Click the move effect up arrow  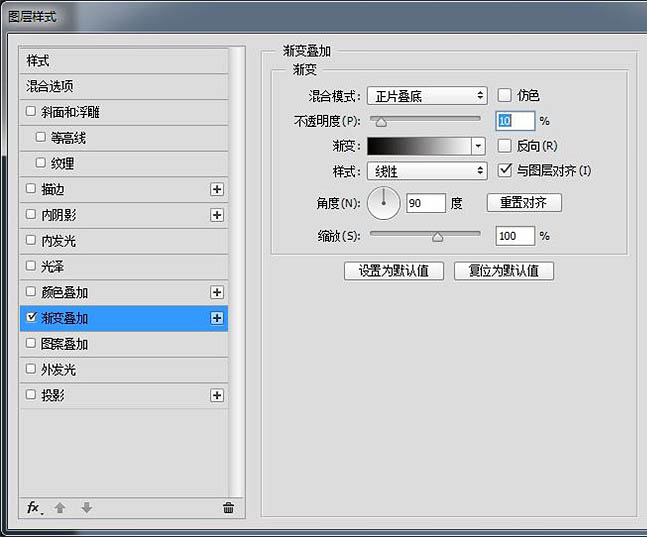click(60, 507)
